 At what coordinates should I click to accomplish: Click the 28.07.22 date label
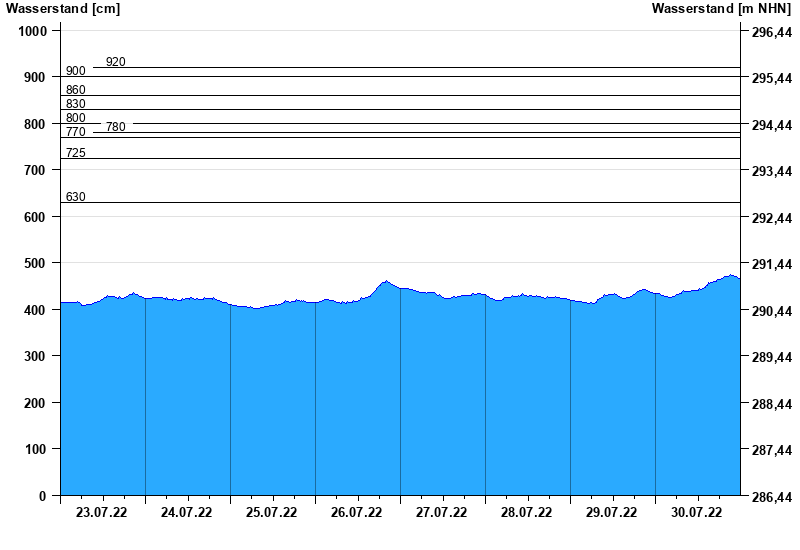(x=526, y=512)
